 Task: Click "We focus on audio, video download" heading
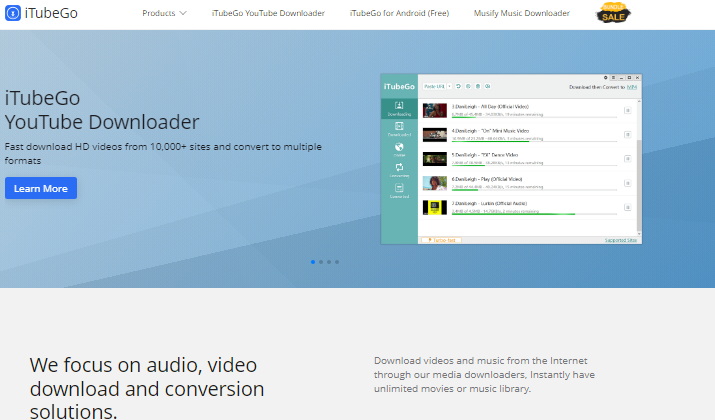[x=147, y=388]
